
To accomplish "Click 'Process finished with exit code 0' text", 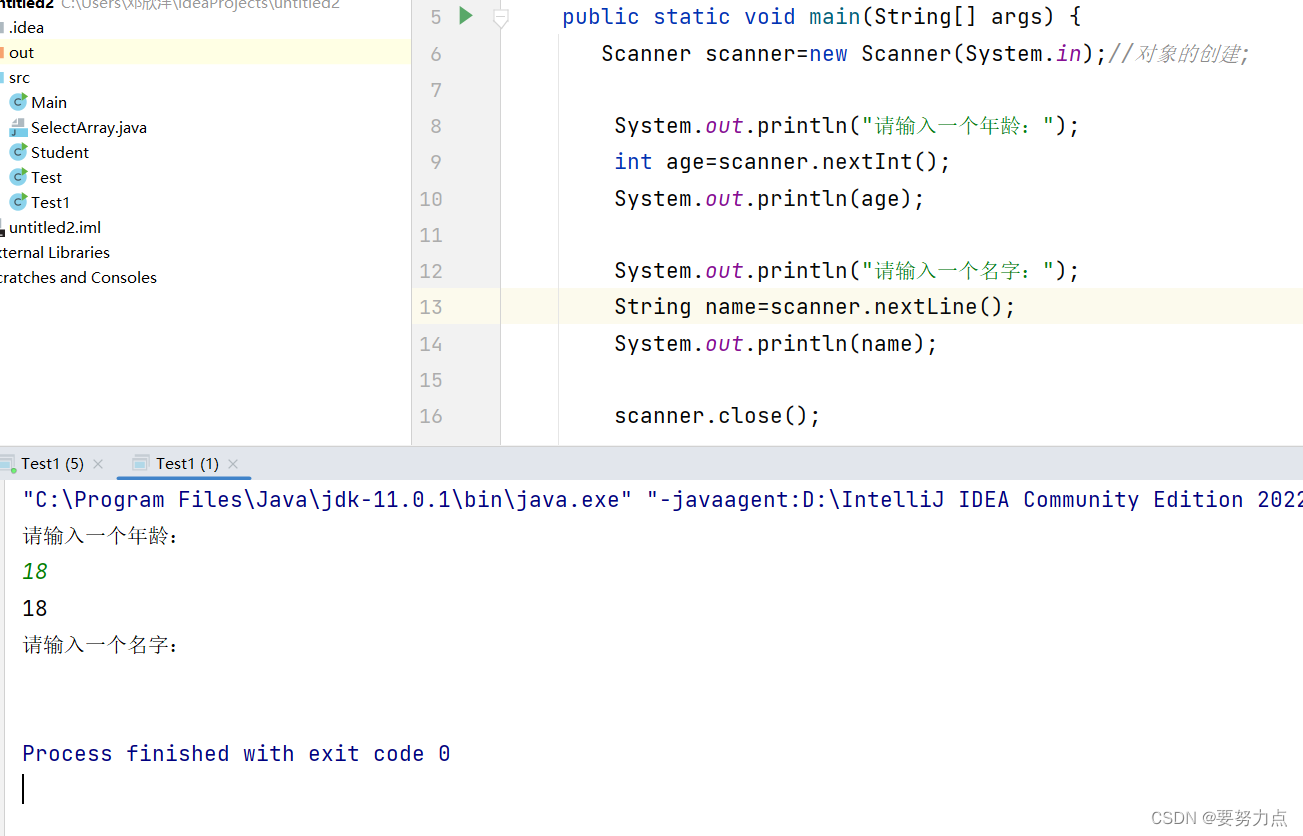I will 236,754.
